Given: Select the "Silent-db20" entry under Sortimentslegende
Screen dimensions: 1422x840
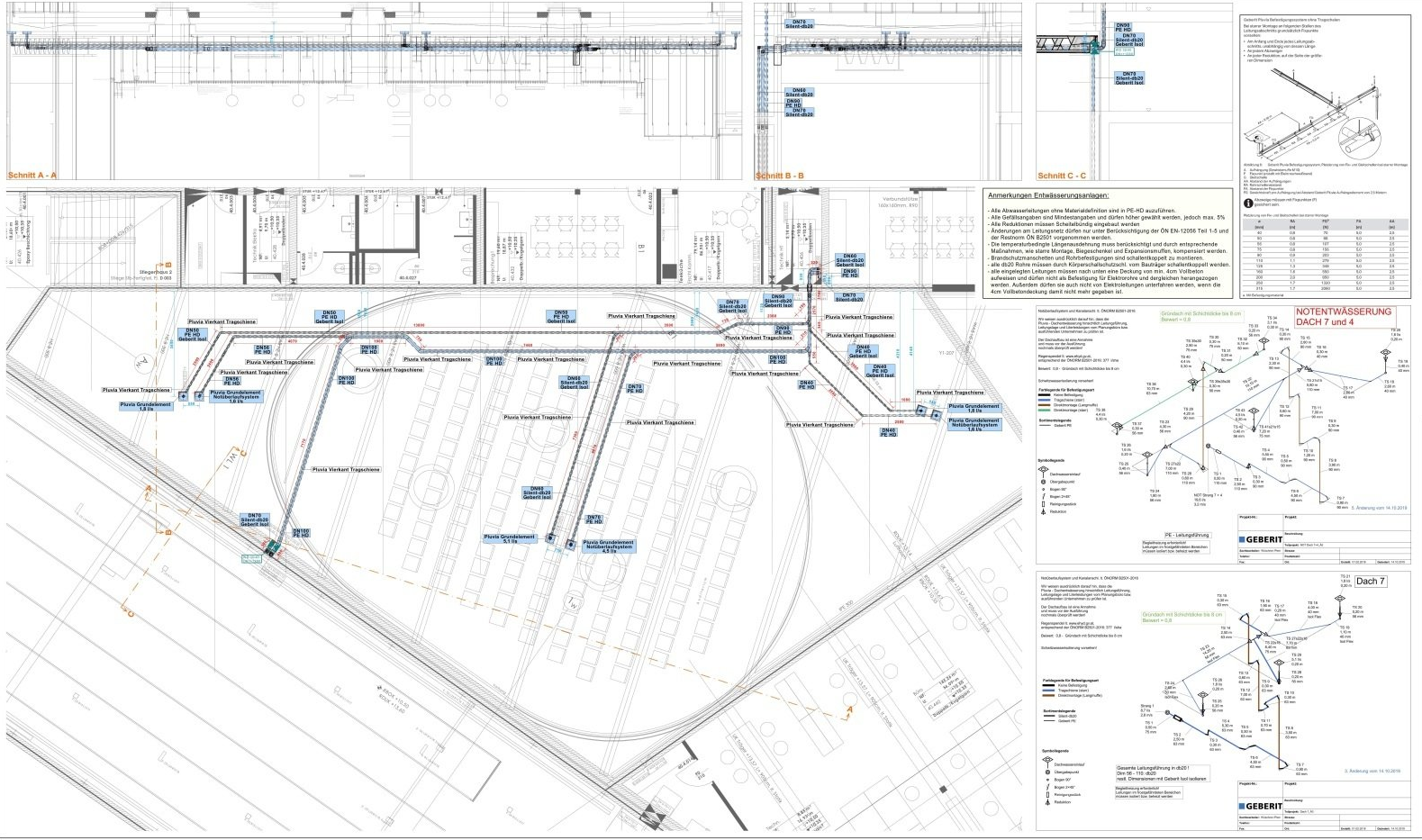Looking at the screenshot, I should click(x=1067, y=716).
